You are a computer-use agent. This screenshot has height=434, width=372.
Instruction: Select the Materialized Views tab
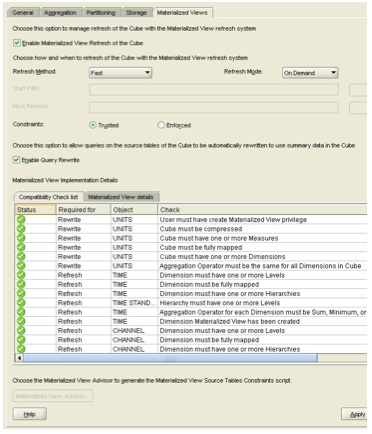[182, 13]
